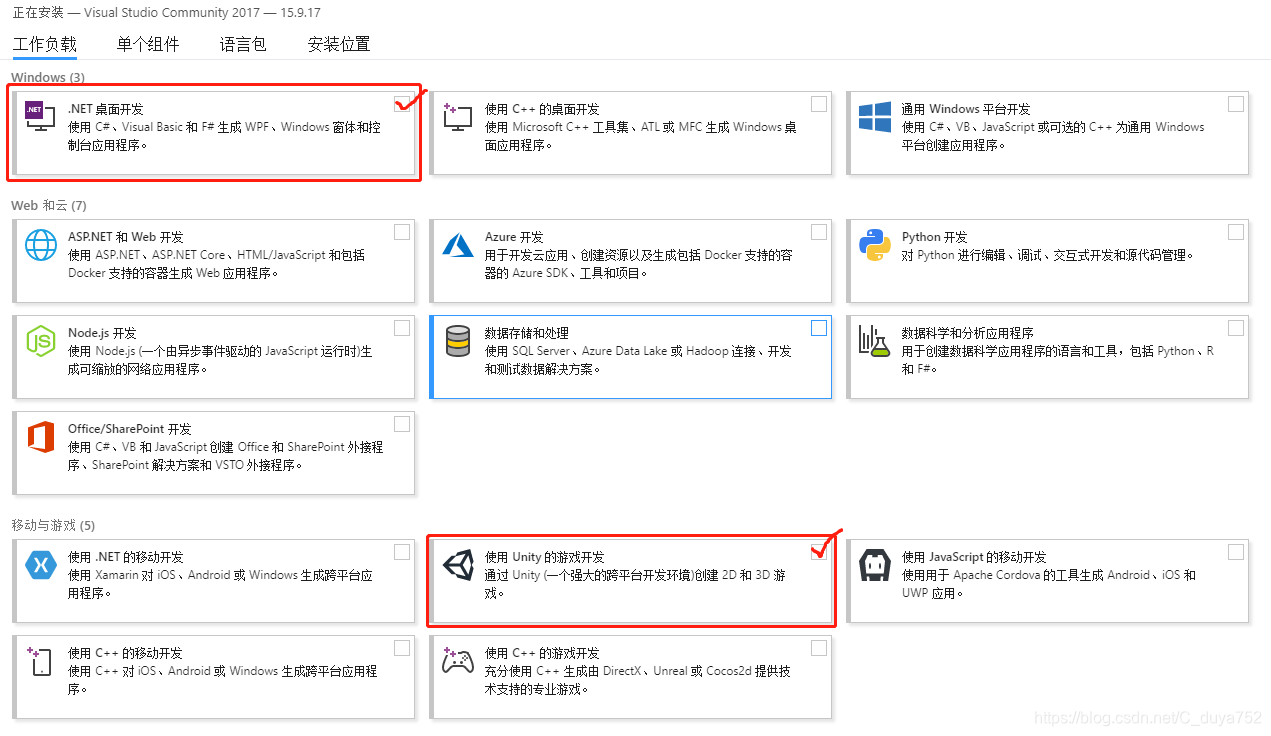1271x736 pixels.
Task: Check the 使用 C++ 的移动开发 checkbox
Action: (402, 648)
